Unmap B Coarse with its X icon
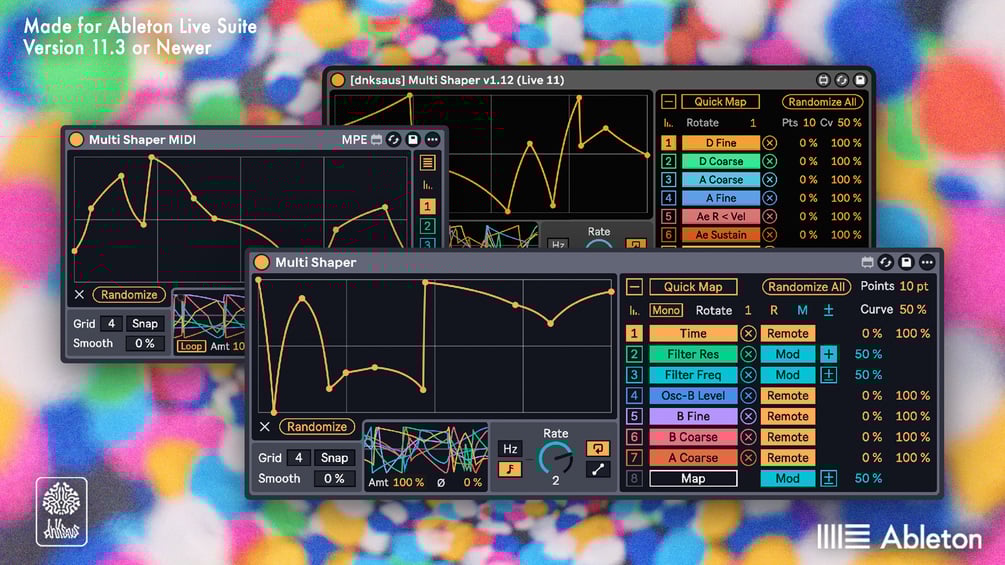The width and height of the screenshot is (1005, 565). [x=748, y=437]
